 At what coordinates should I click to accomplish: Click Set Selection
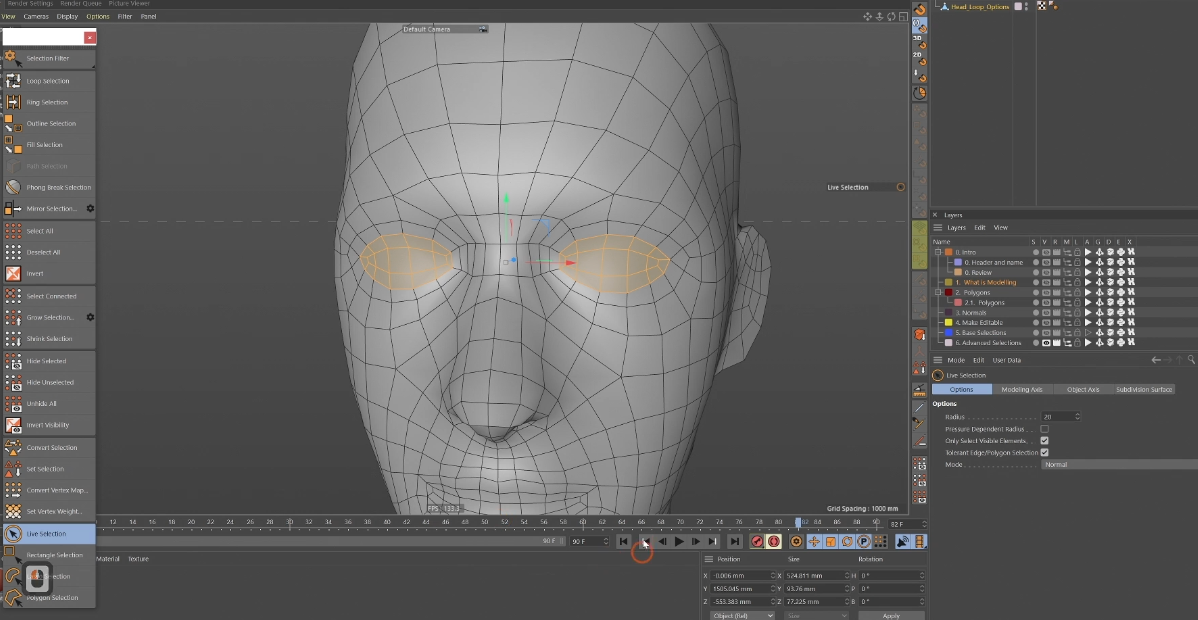click(x=49, y=469)
